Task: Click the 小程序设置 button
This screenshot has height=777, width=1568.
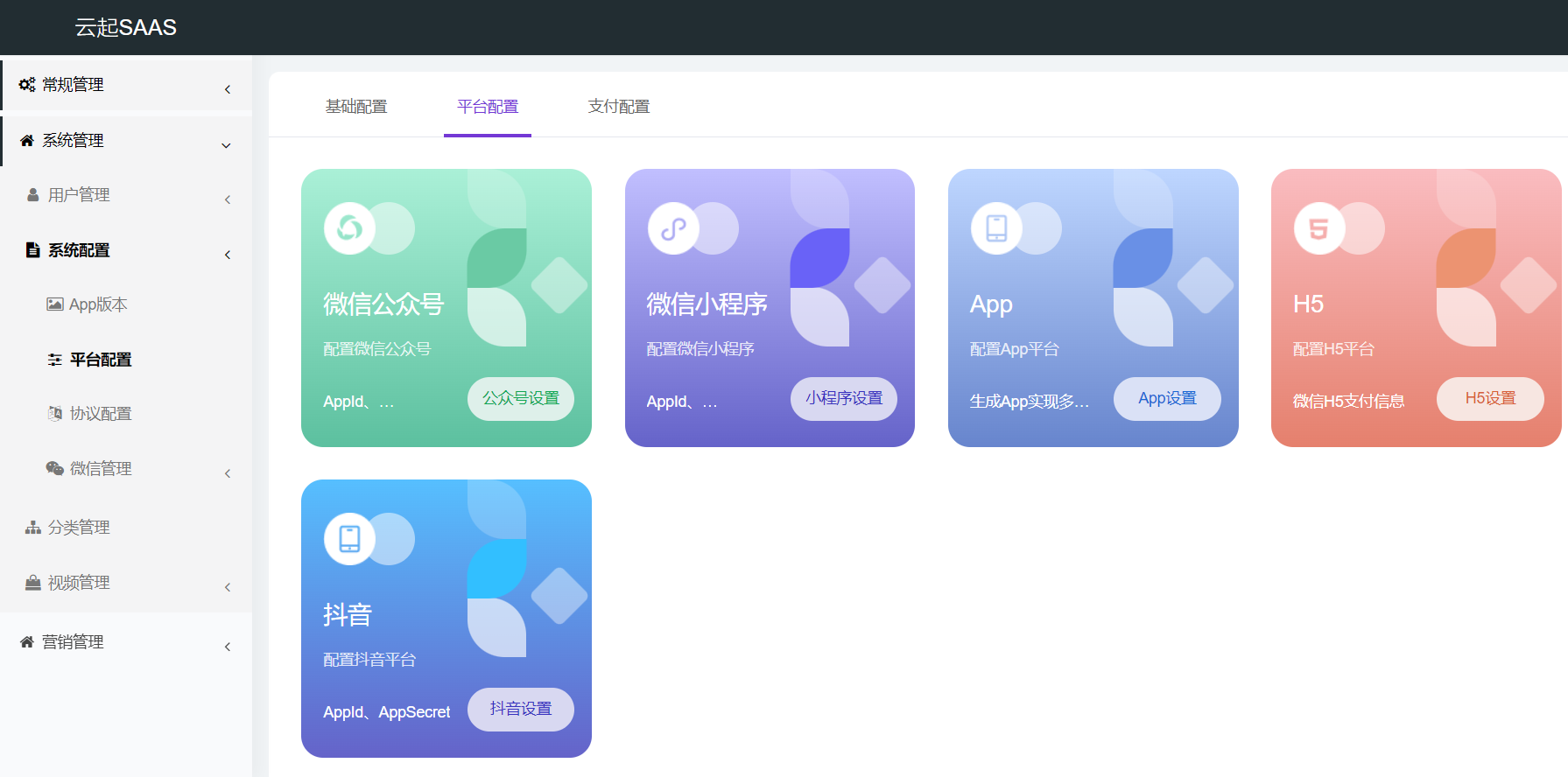Action: pyautogui.click(x=844, y=398)
